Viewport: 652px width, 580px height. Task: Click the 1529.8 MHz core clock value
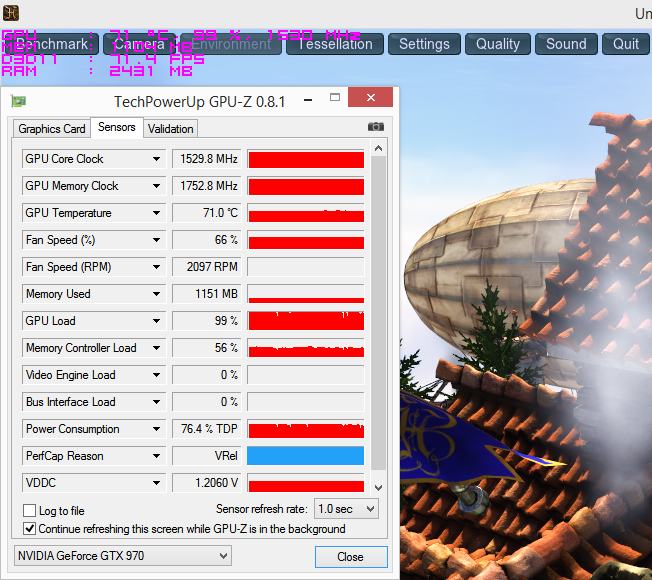[207, 159]
